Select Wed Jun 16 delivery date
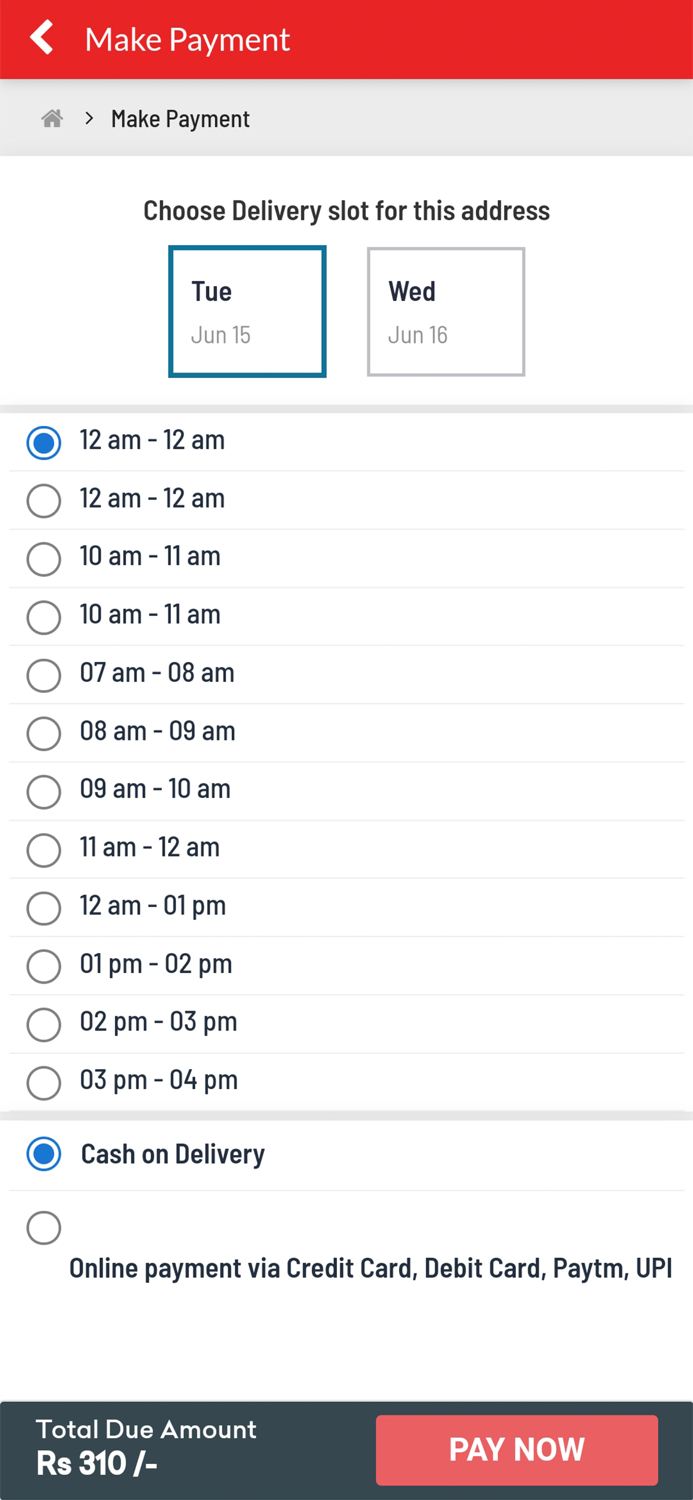This screenshot has width=693, height=1500. 445,311
